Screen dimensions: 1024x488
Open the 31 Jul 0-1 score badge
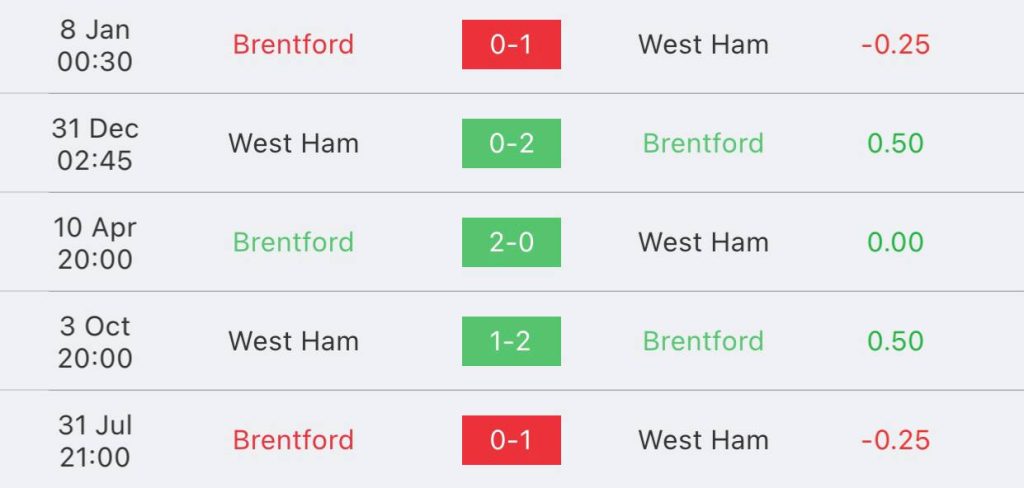[511, 440]
